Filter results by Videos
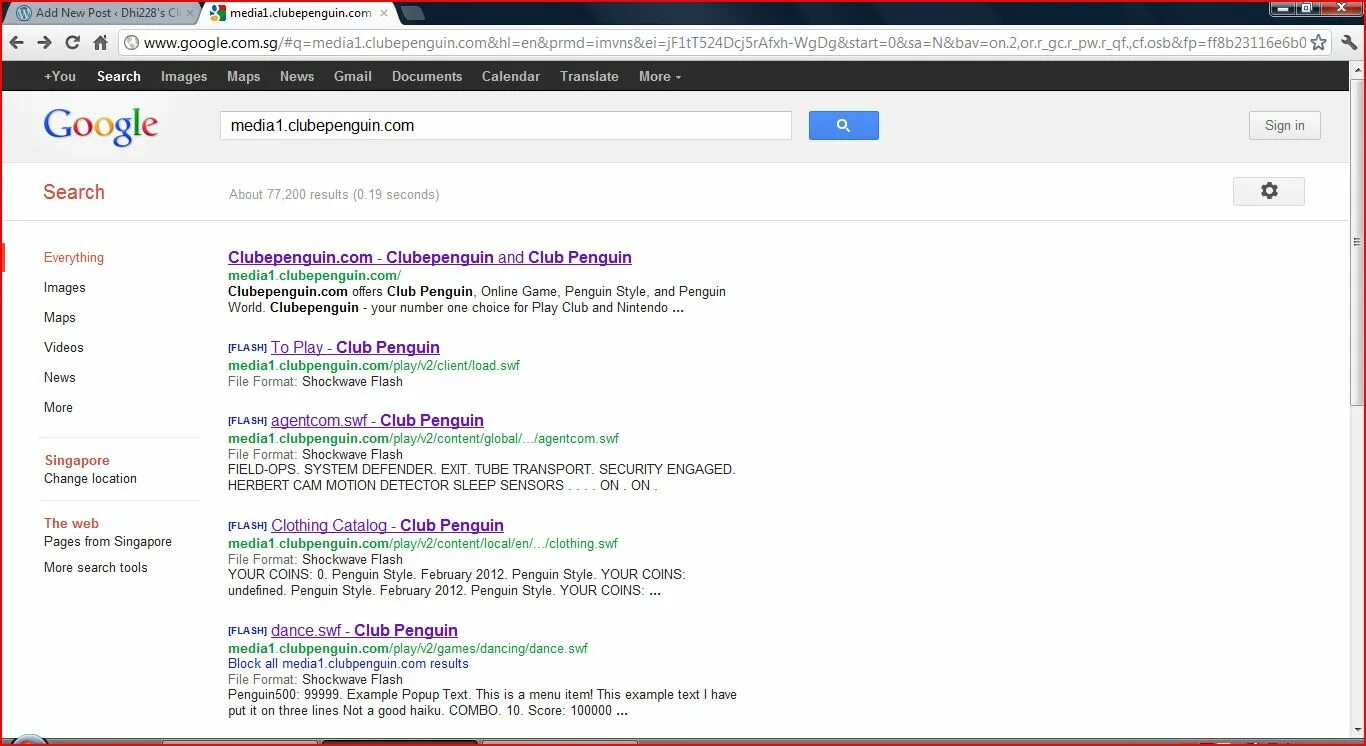Screen dimensions: 1366x746 point(64,347)
